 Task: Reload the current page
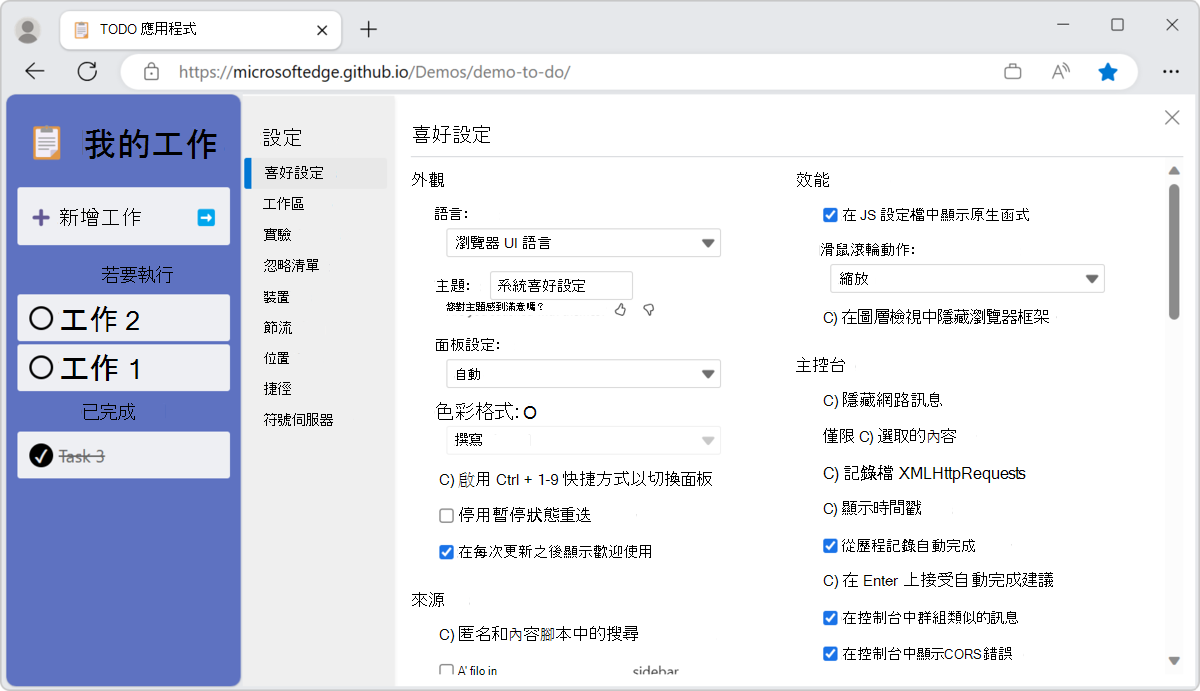coord(88,71)
